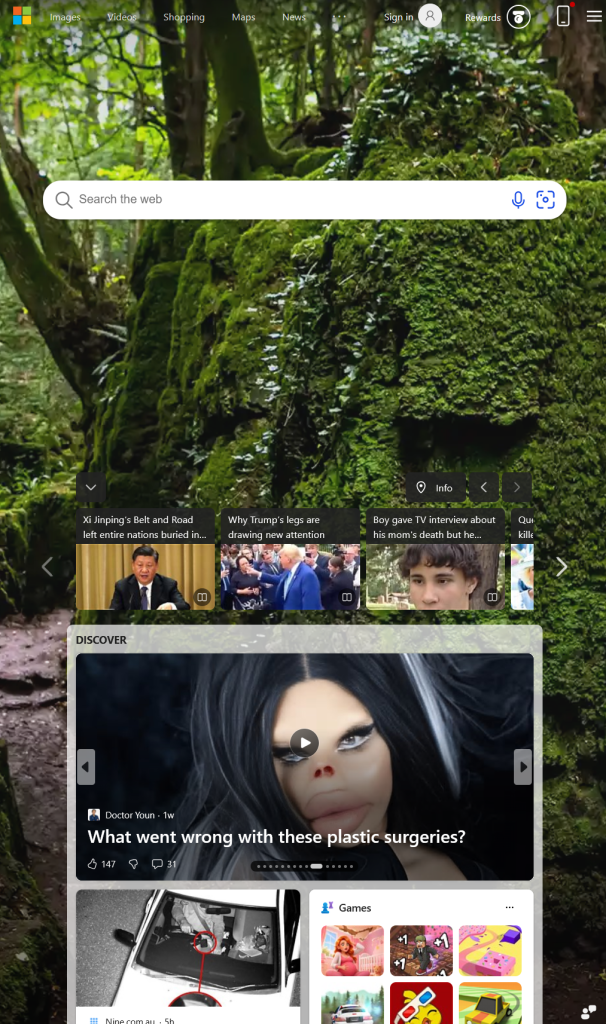Open the pregnant woman game thumbnail
606x1024 pixels.
pos(352,950)
